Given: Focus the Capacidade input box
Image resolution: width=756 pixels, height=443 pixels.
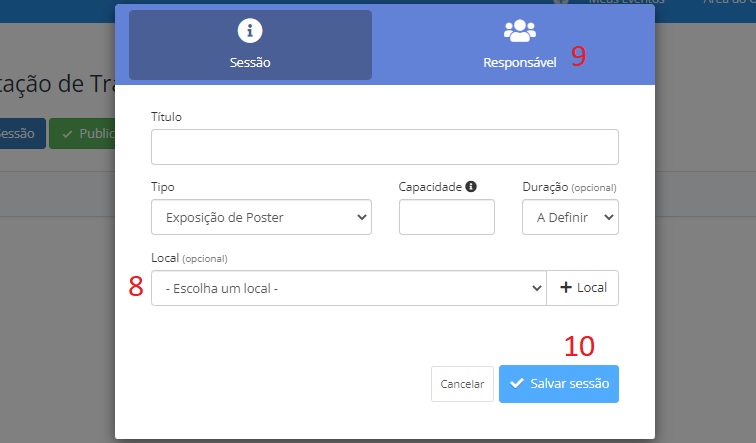Looking at the screenshot, I should tap(446, 217).
